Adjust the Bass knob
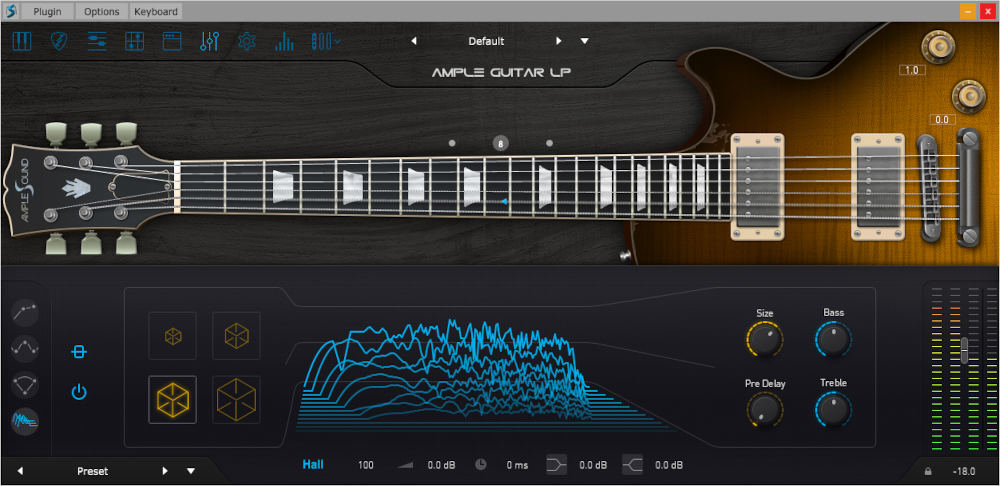This screenshot has width=1000, height=486. [833, 340]
